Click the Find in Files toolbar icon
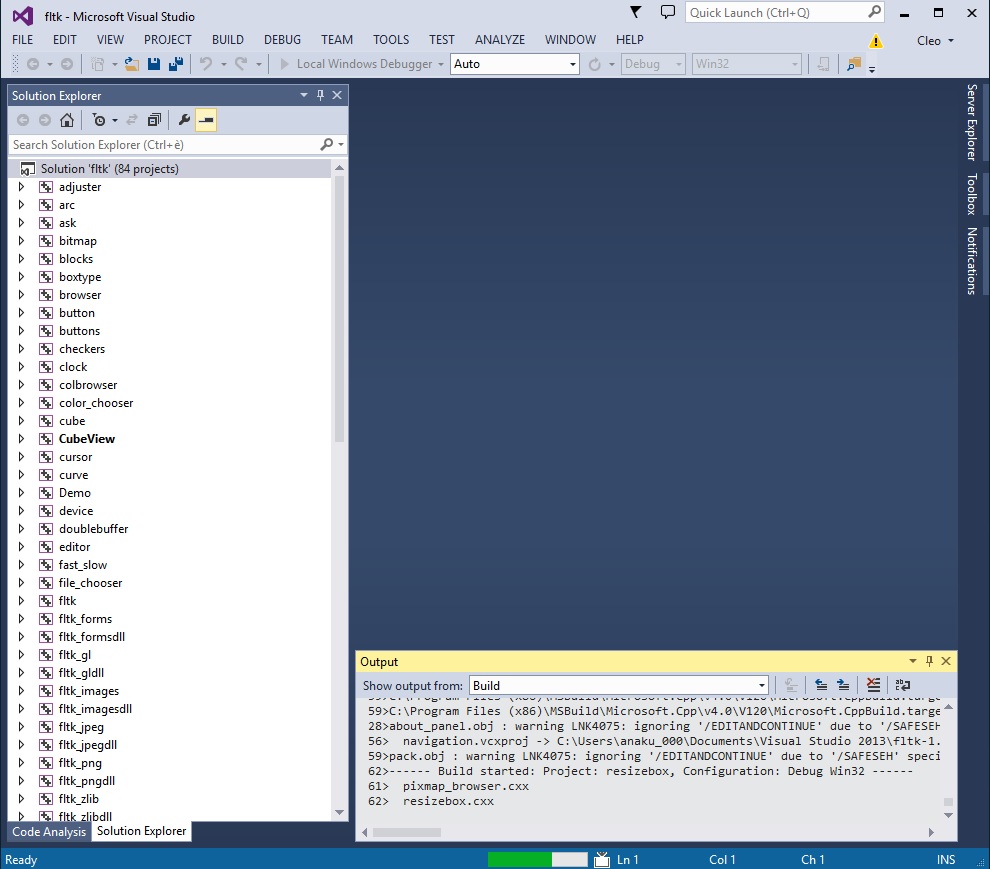 coord(854,64)
